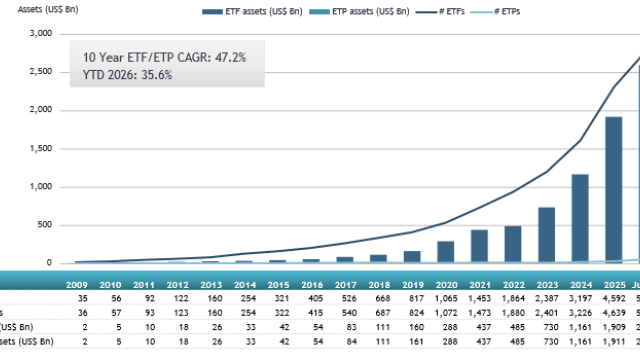This screenshot has width=640, height=360.
Task: Select the # ETPs legend label
Action: pos(507,12)
